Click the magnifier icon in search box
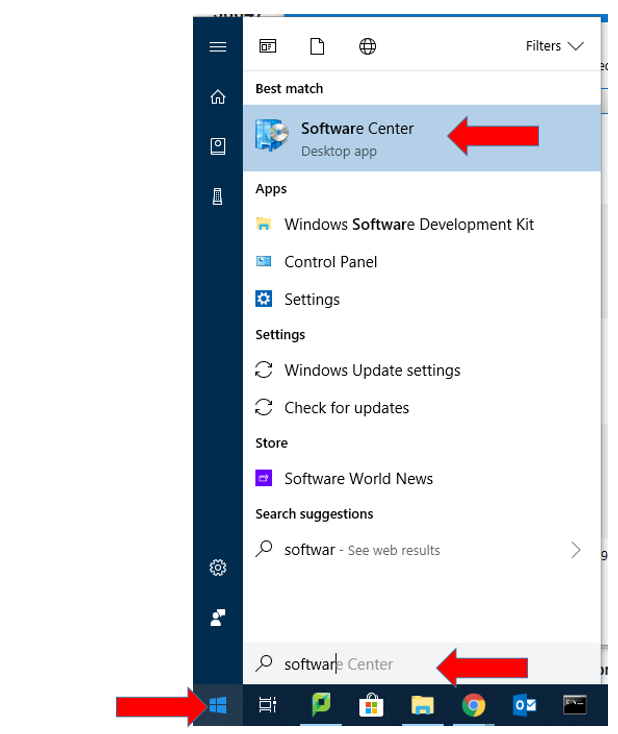The width and height of the screenshot is (618, 734). tap(264, 663)
